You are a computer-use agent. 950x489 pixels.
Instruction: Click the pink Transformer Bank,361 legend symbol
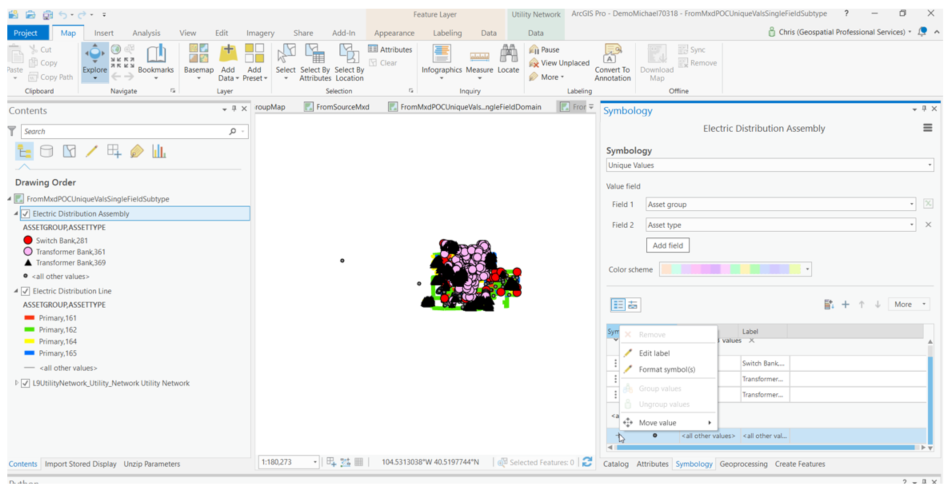28,251
